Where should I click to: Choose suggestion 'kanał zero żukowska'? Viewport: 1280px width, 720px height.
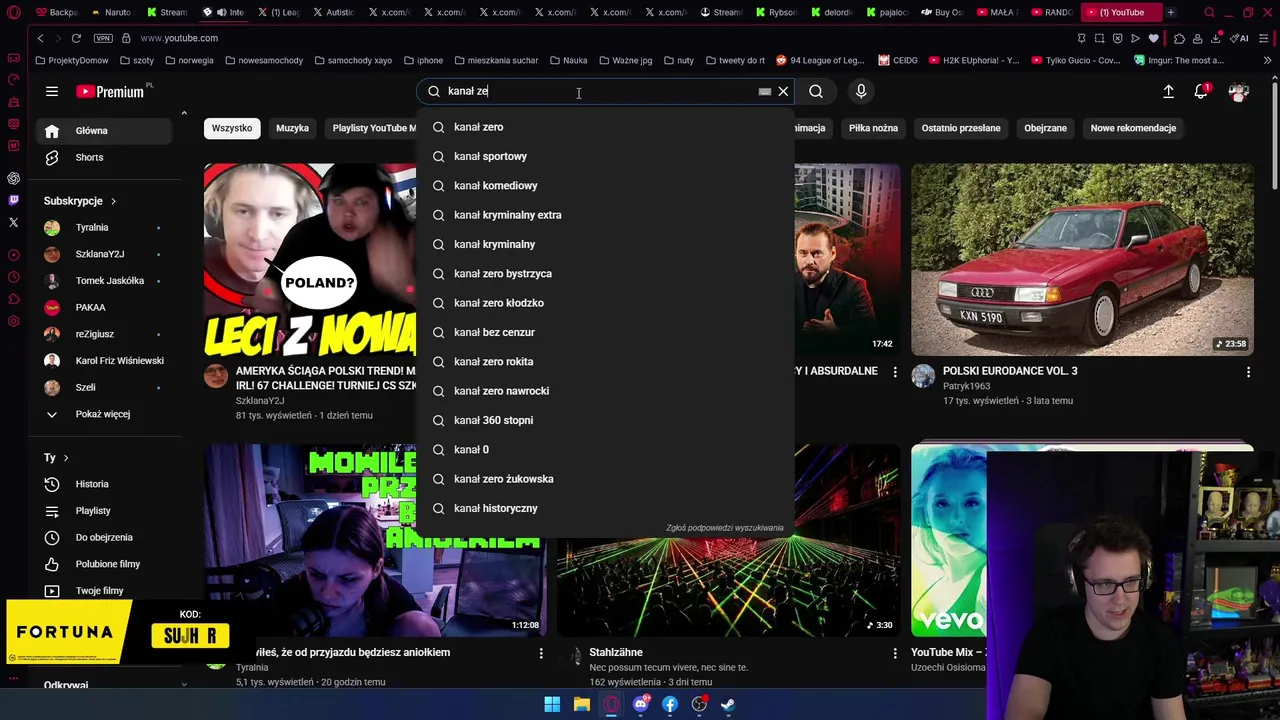(x=605, y=479)
